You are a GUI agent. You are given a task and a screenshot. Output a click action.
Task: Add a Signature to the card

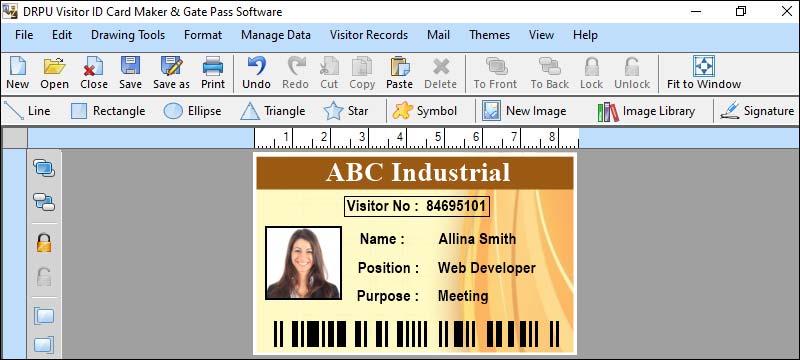click(757, 111)
